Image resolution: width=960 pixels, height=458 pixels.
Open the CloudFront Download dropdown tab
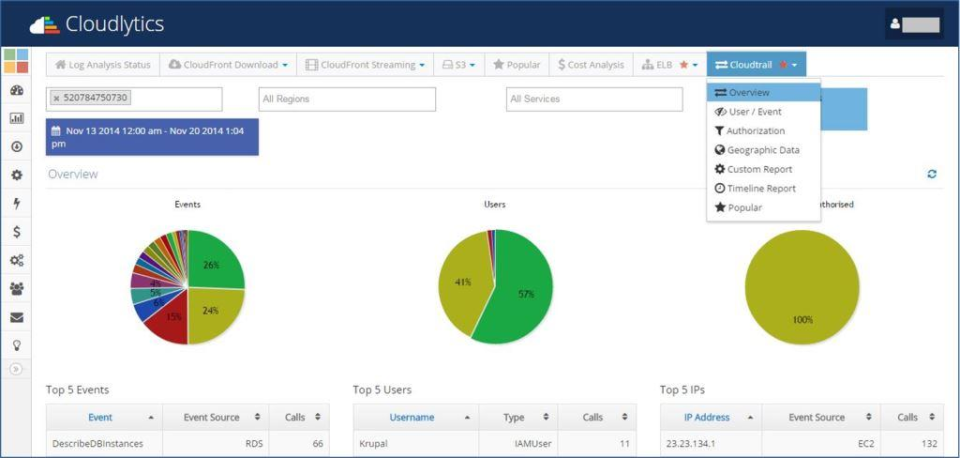228,64
